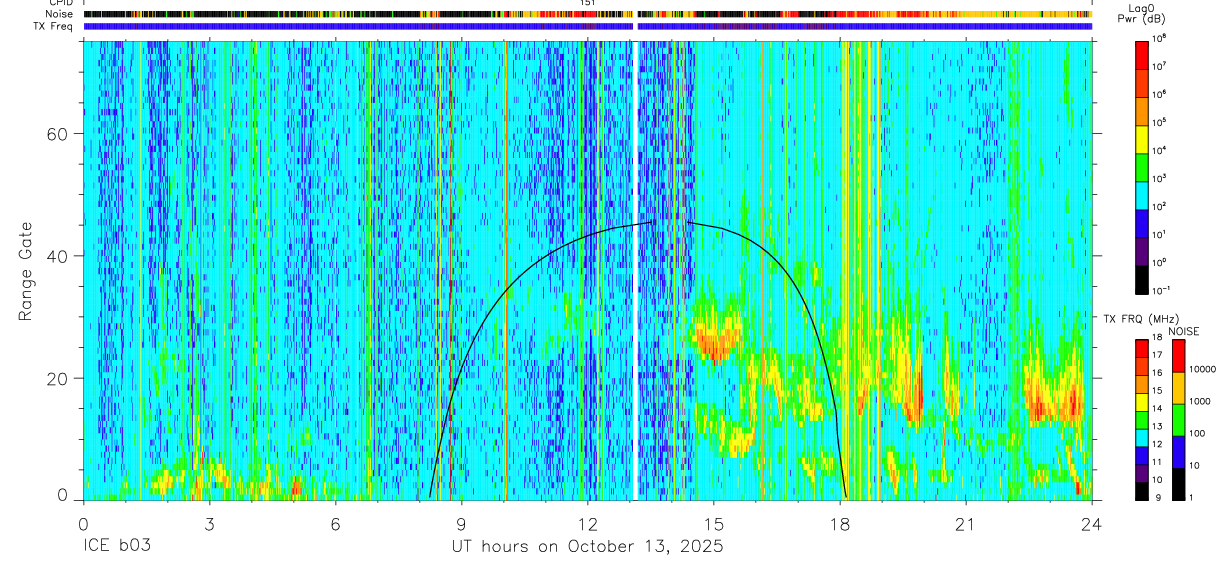Screen dimensions: 1228x567
Task: Pick the red top segment of the NOISE colorbar
Action: (x=1179, y=356)
